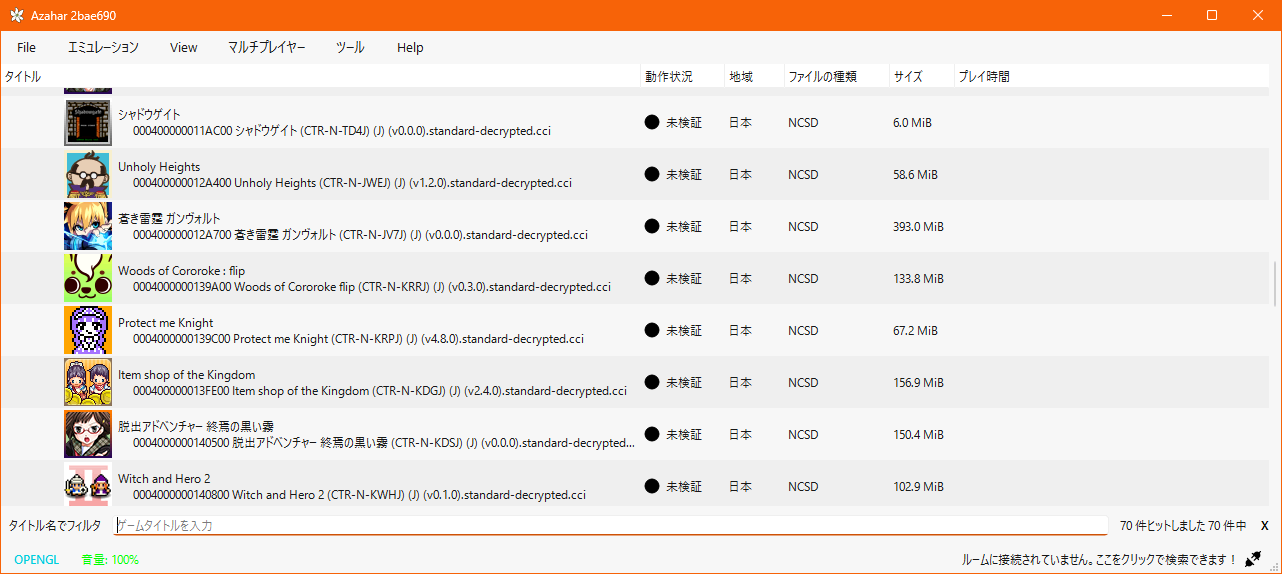
Task: Open the File menu
Action: 26,47
